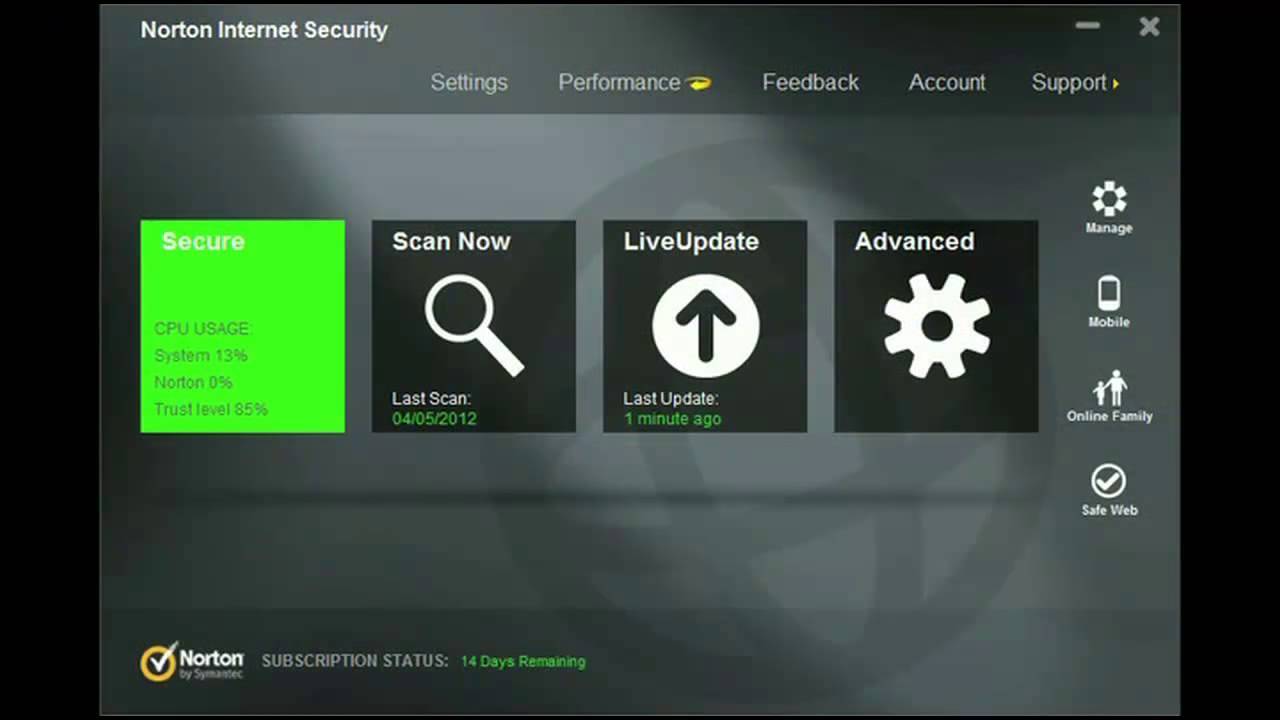Viewport: 1280px width, 720px height.
Task: Open the Advanced gear icon
Action: coord(937,326)
